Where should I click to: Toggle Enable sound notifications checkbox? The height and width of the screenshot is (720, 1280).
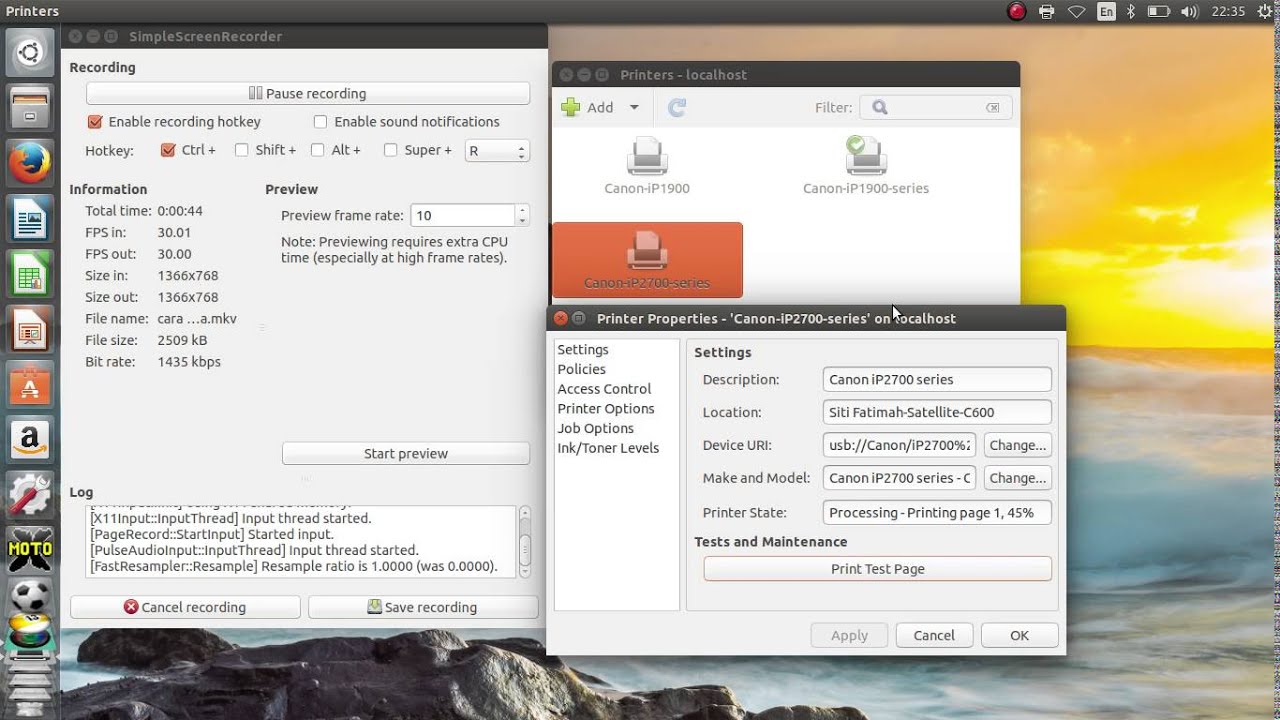tap(321, 122)
